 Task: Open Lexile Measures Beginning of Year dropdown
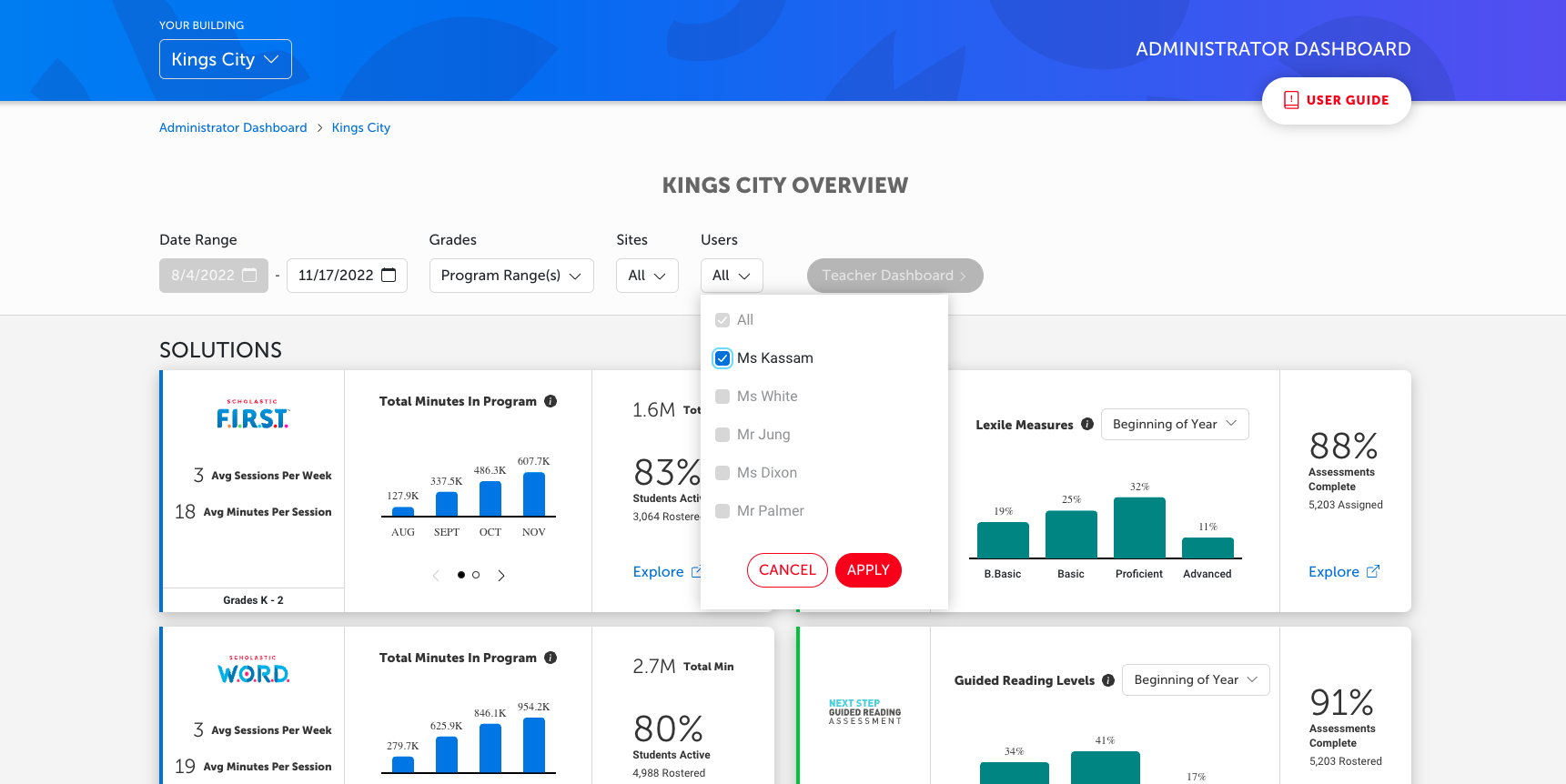pos(1175,424)
